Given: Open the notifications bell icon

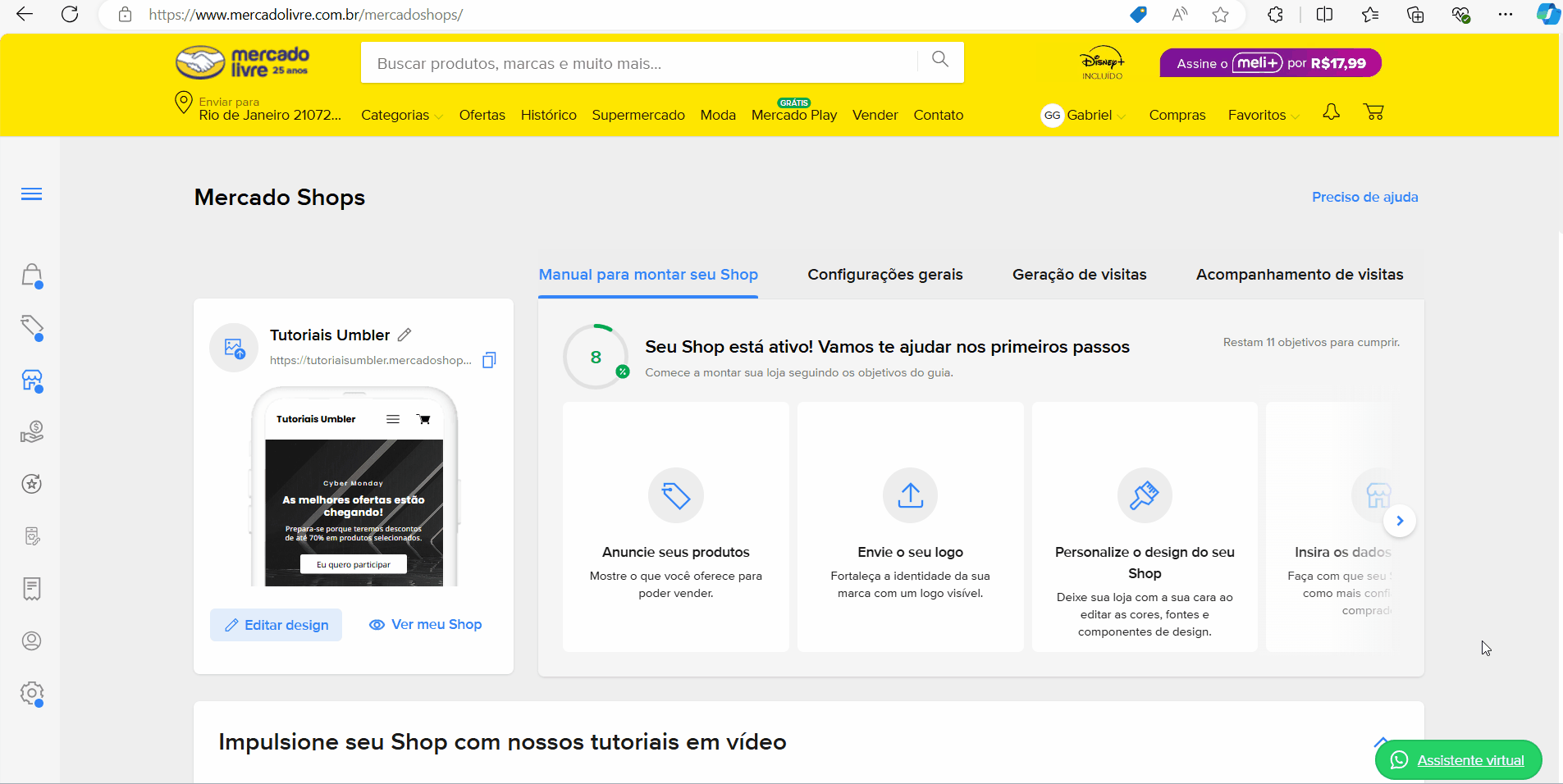Looking at the screenshot, I should (1331, 112).
